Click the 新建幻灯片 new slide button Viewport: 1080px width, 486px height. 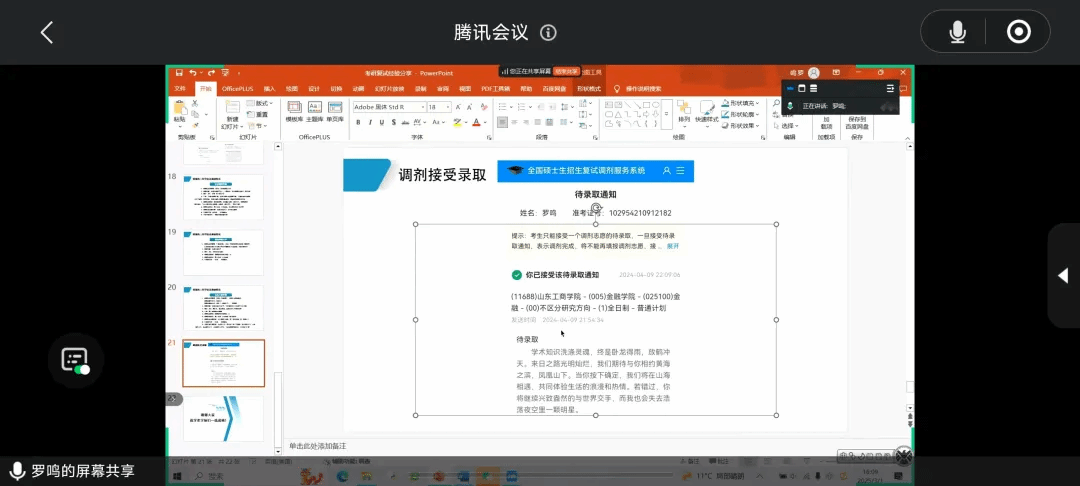(232, 116)
